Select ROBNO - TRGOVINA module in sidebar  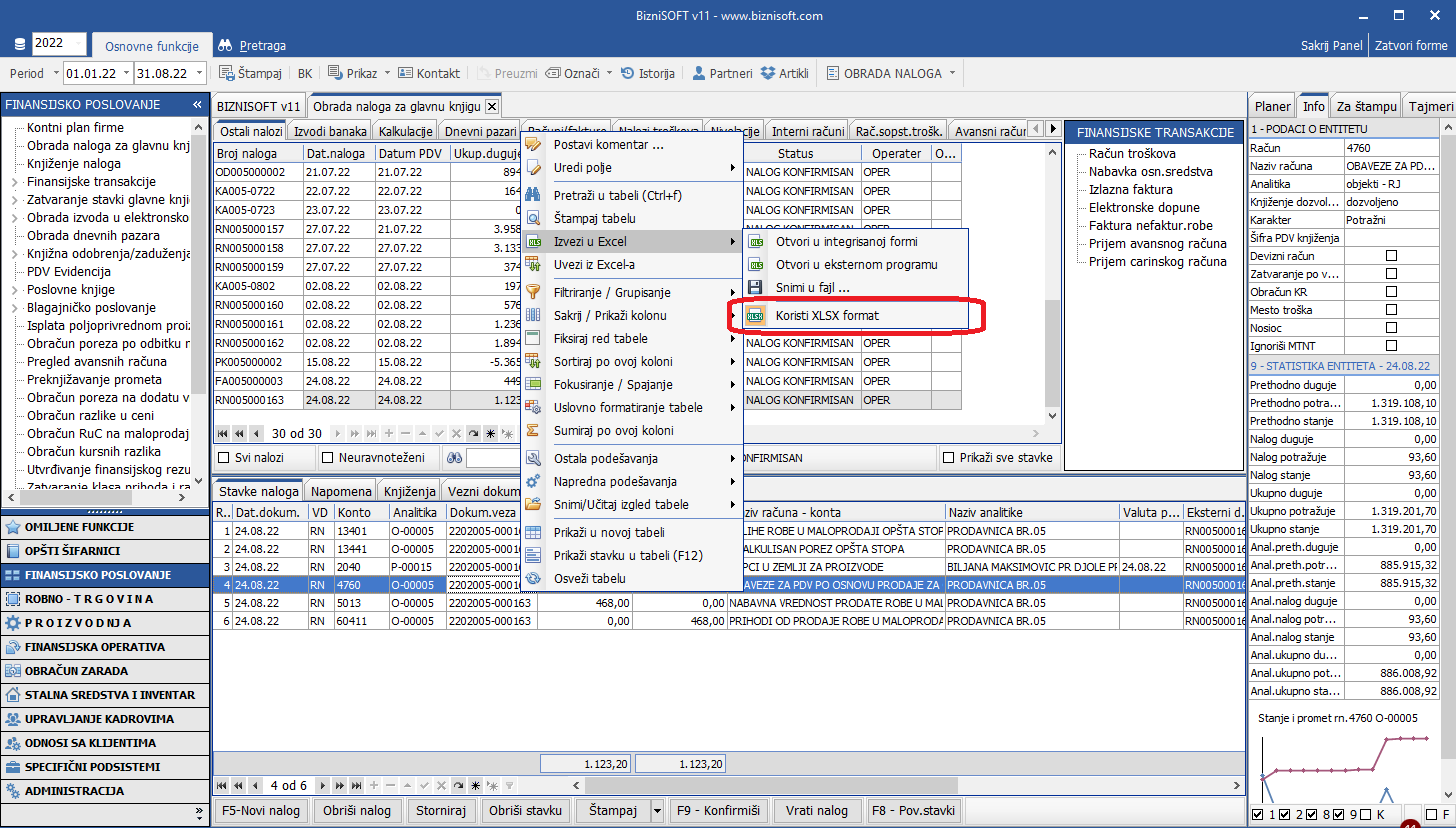click(89, 599)
